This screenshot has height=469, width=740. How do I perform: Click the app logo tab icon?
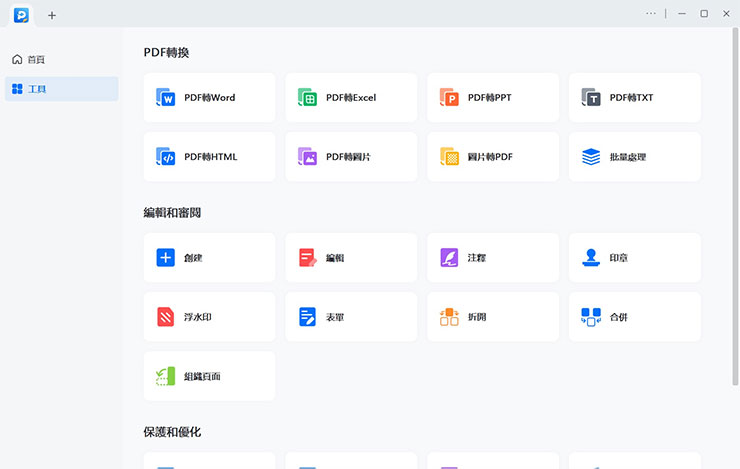click(x=21, y=15)
